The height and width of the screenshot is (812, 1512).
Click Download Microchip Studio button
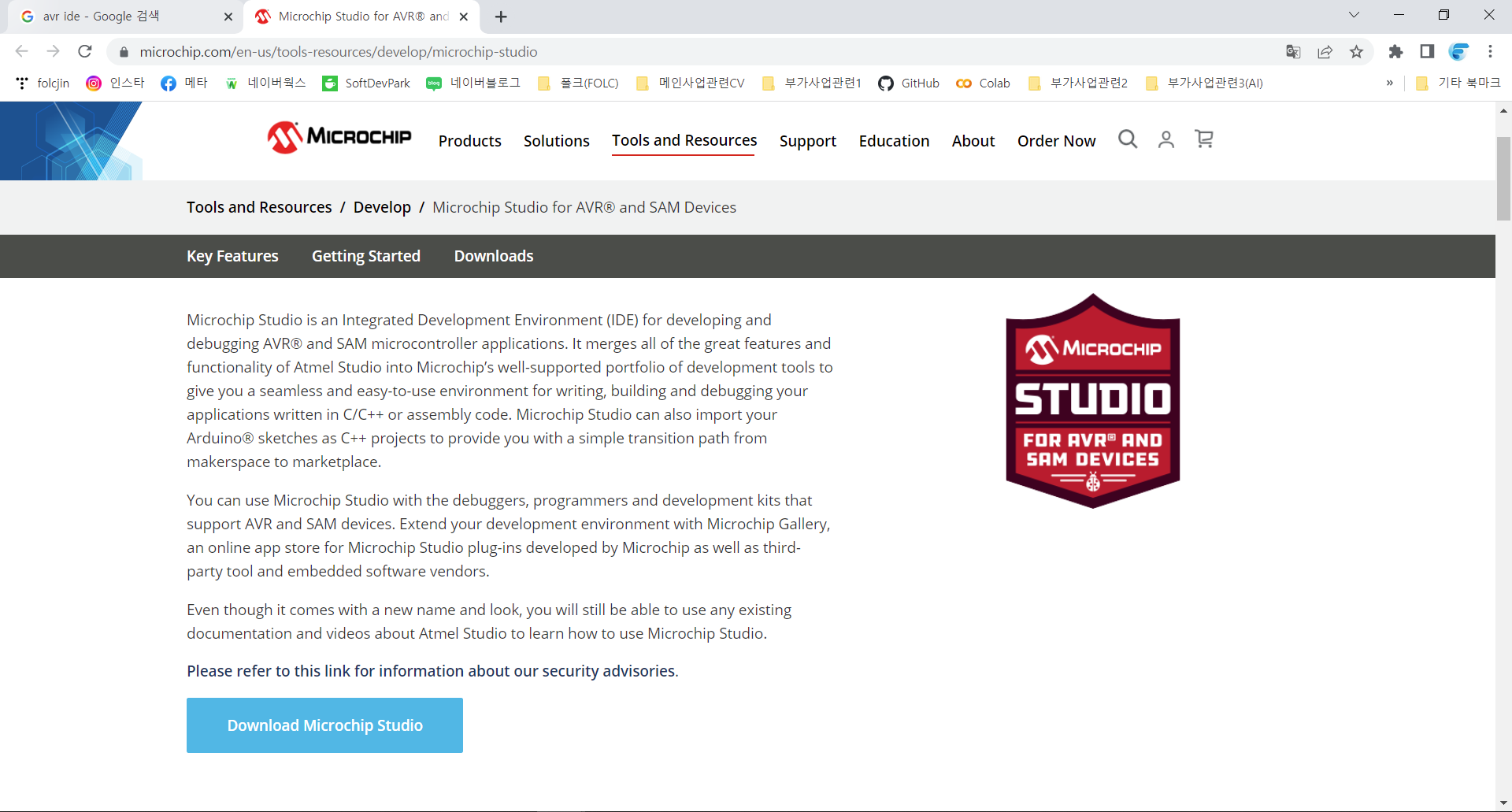tap(324, 725)
